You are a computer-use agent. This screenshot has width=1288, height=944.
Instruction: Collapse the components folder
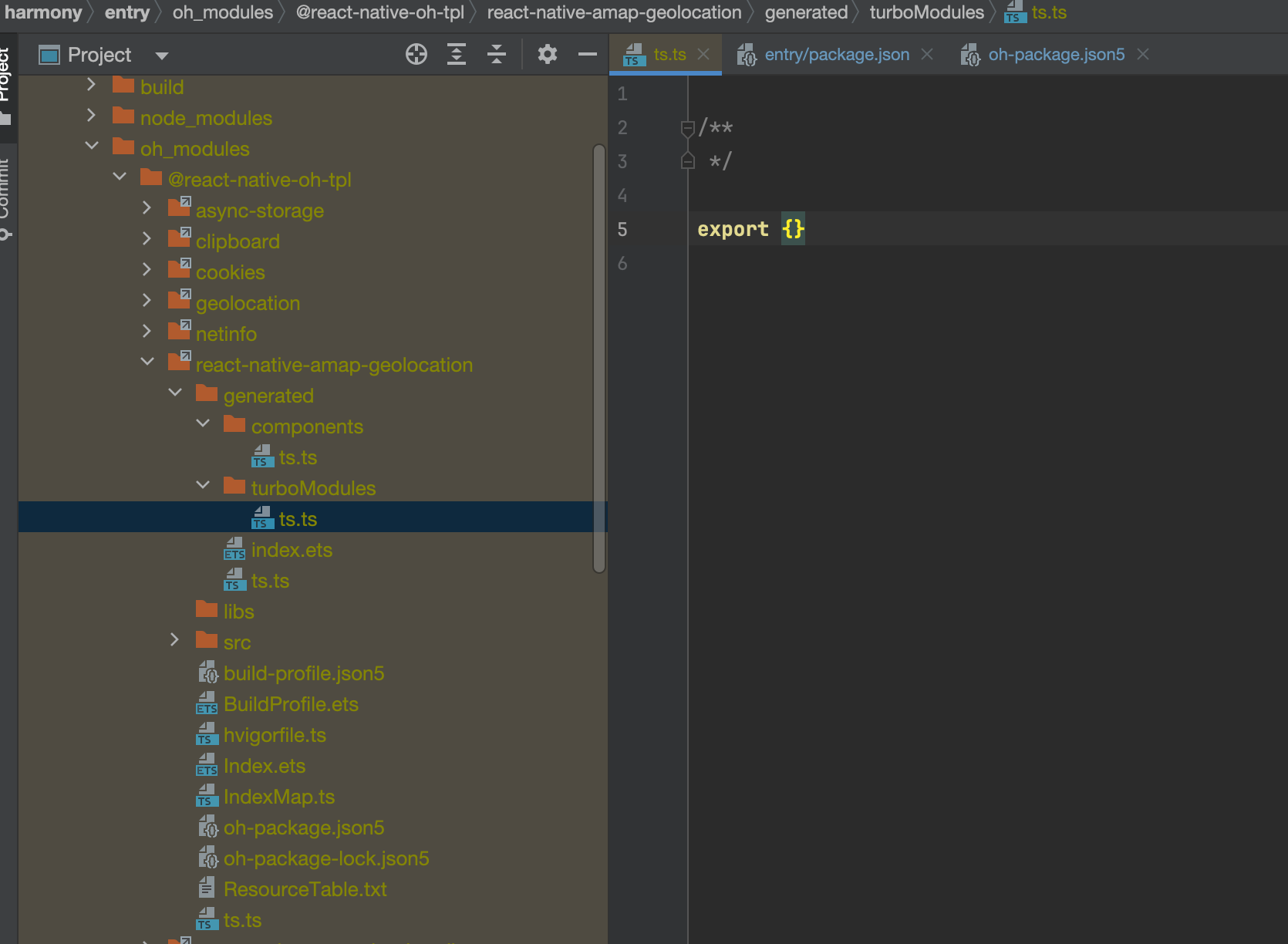click(x=203, y=423)
